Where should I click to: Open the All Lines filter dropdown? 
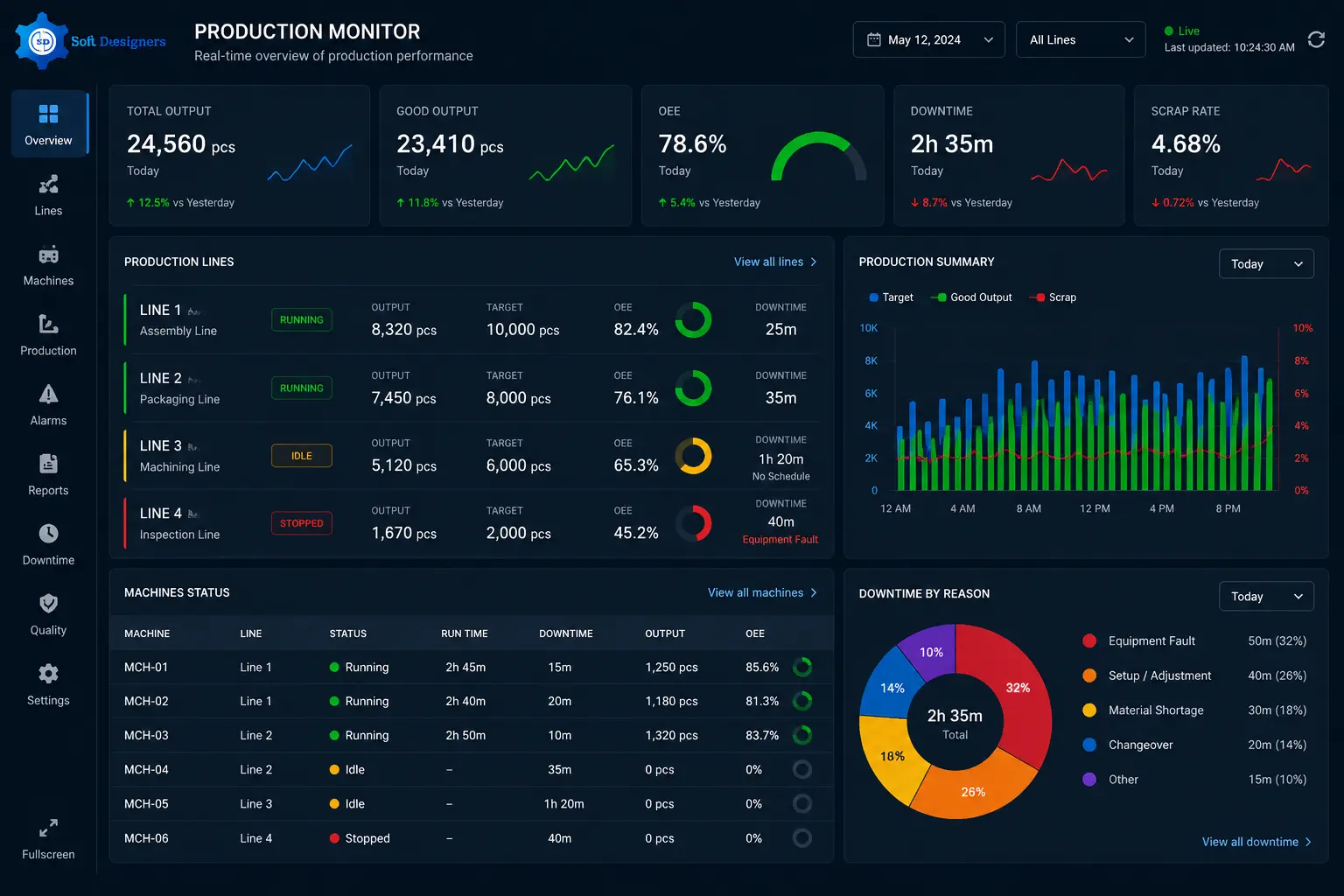[x=1081, y=39]
